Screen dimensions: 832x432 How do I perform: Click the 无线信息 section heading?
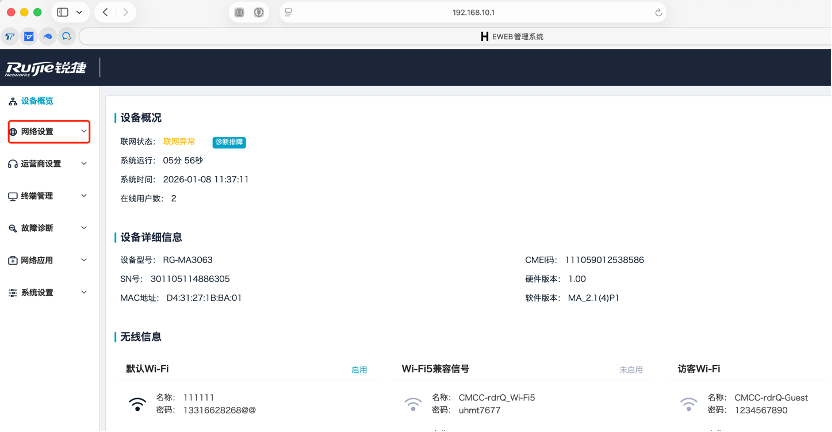point(141,337)
